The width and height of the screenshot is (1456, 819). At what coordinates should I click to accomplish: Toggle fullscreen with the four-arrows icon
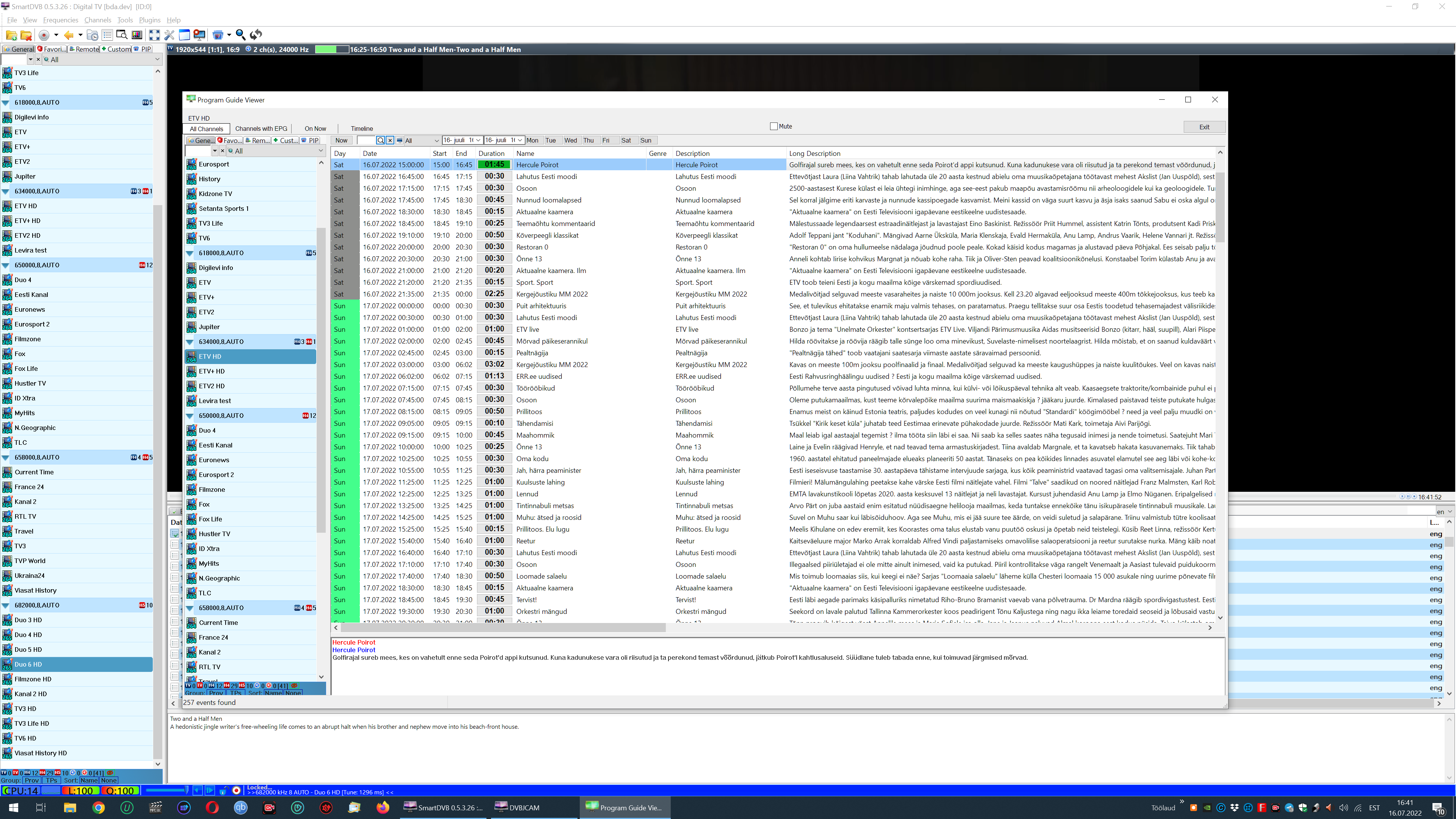pyautogui.click(x=154, y=35)
